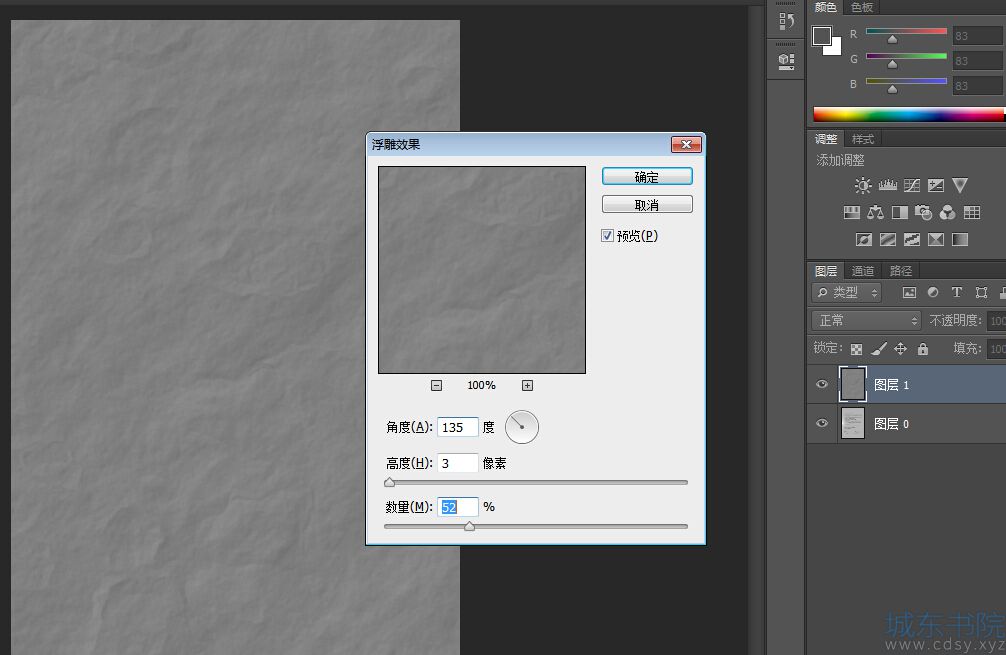
Task: Filter layers by shape layers
Action: (981, 293)
